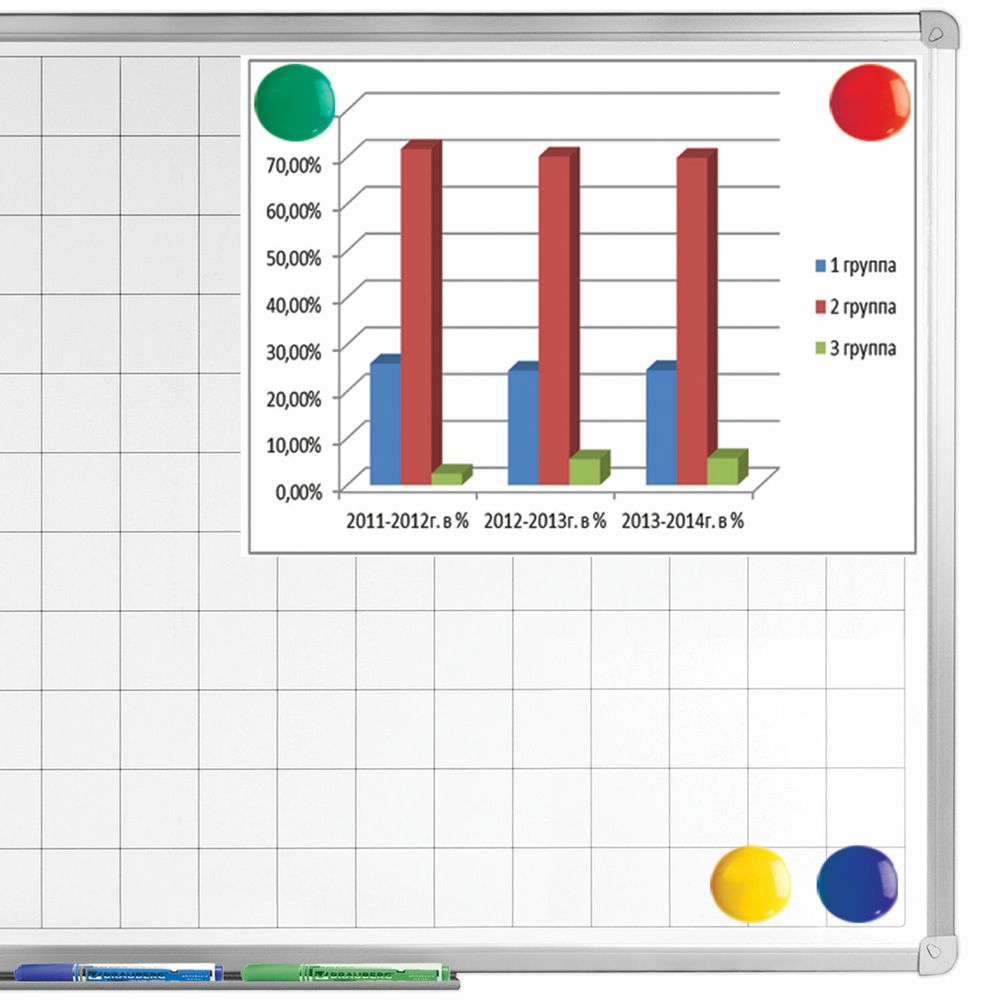Image resolution: width=1000 pixels, height=1000 pixels.
Task: Select the yellow magnet on the board
Action: point(750,884)
